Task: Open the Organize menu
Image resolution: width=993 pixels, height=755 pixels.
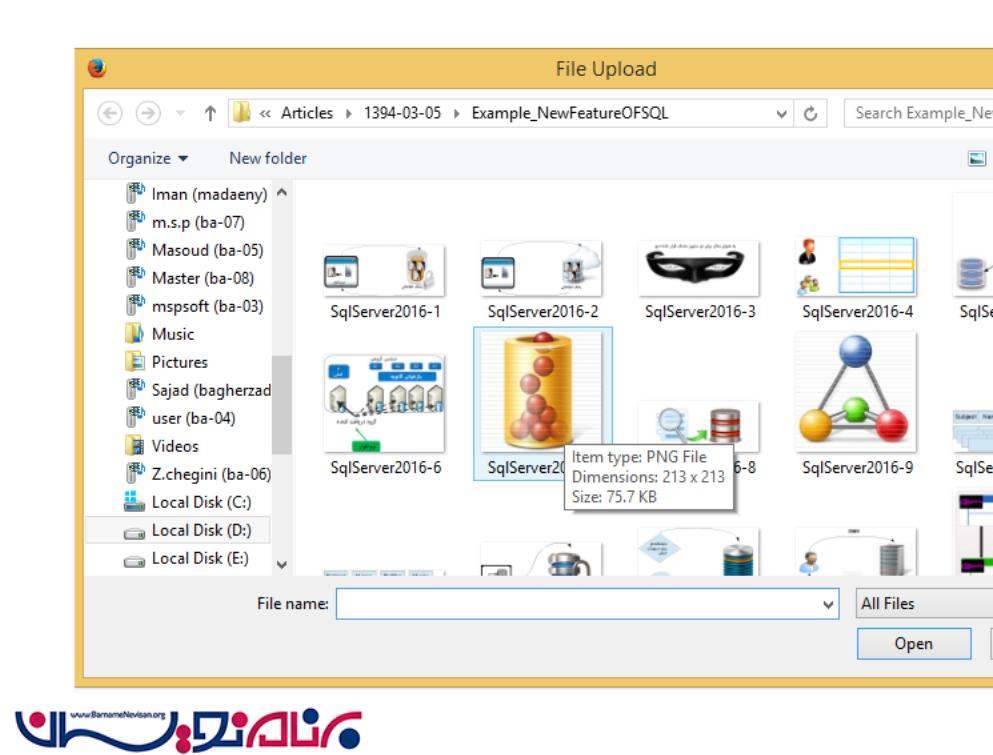Action: 148,158
